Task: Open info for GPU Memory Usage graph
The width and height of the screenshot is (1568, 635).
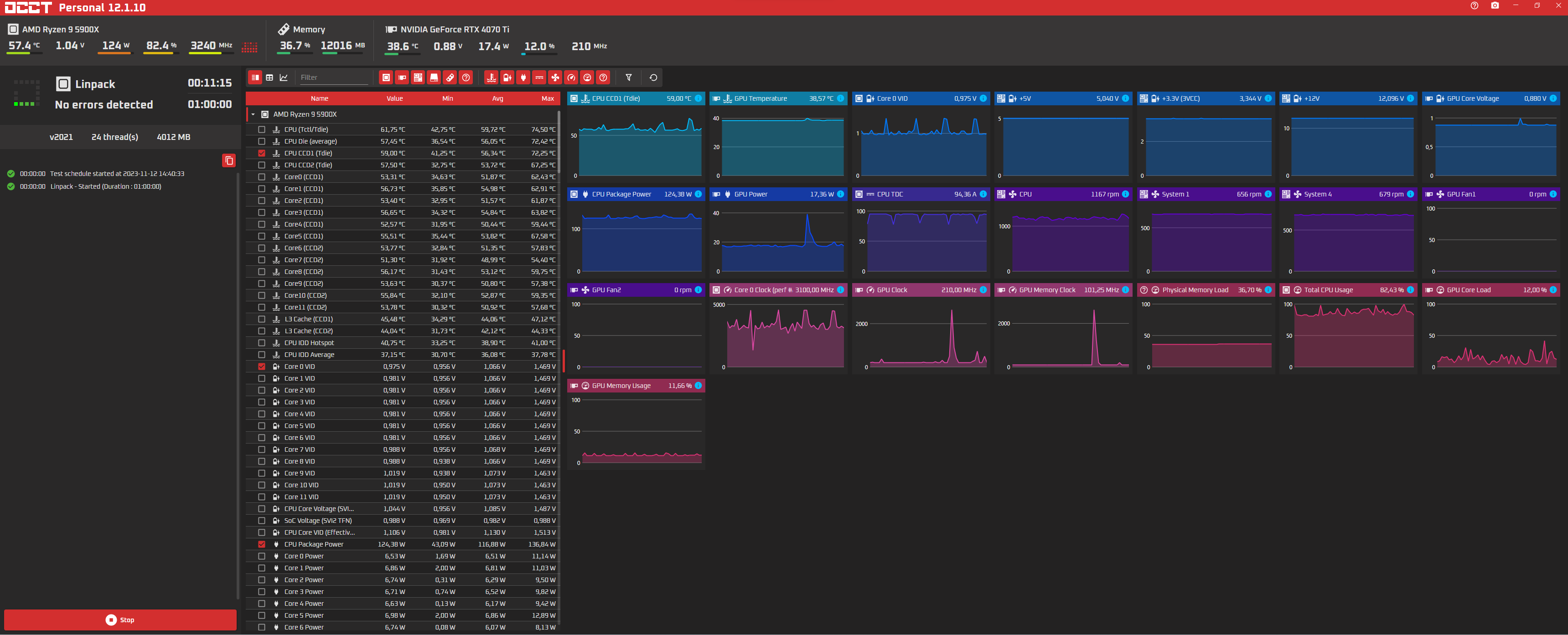Action: (x=698, y=386)
